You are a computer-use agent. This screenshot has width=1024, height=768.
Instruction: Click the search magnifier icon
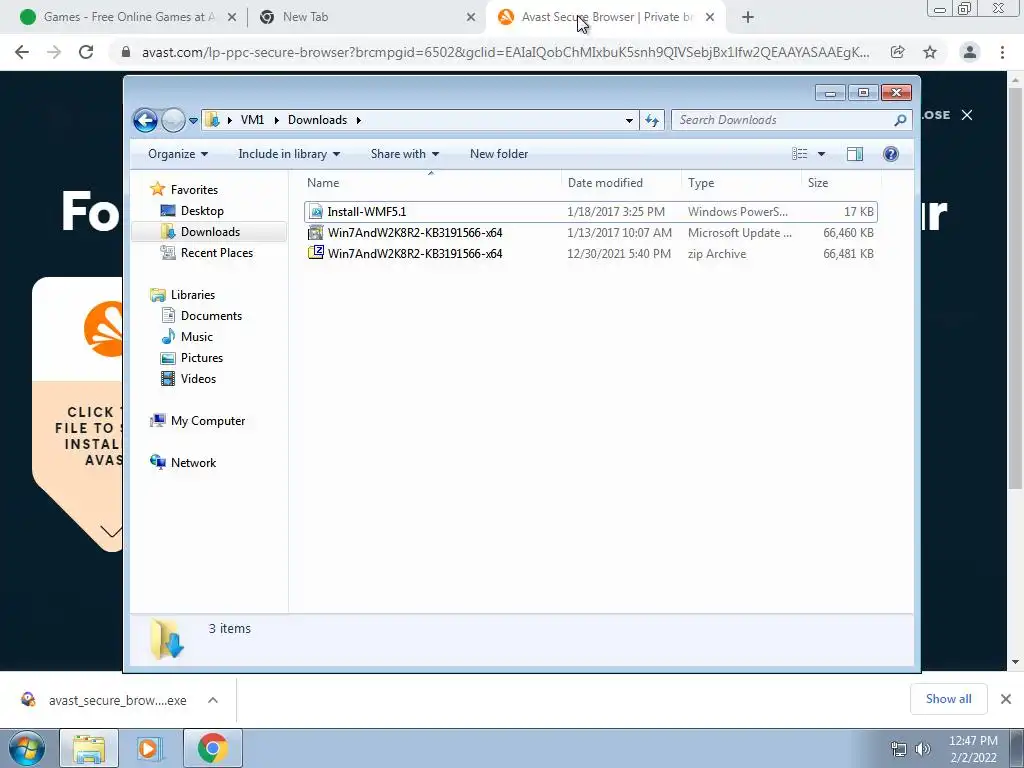(900, 120)
